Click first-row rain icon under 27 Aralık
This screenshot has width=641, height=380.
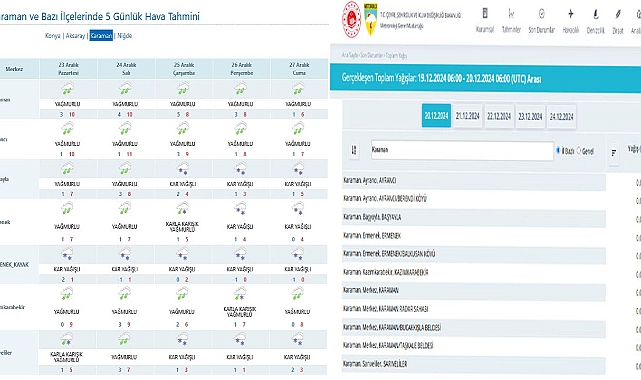pyautogui.click(x=298, y=89)
